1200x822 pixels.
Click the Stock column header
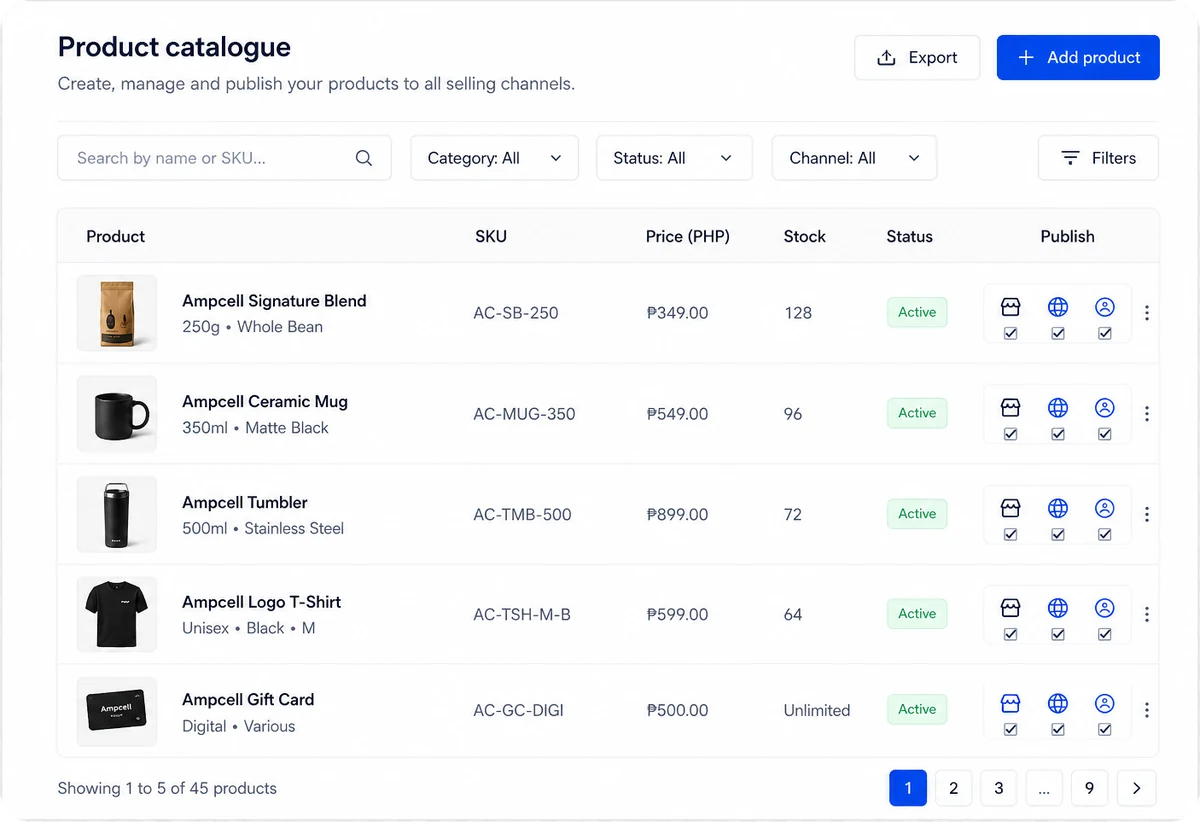click(805, 237)
